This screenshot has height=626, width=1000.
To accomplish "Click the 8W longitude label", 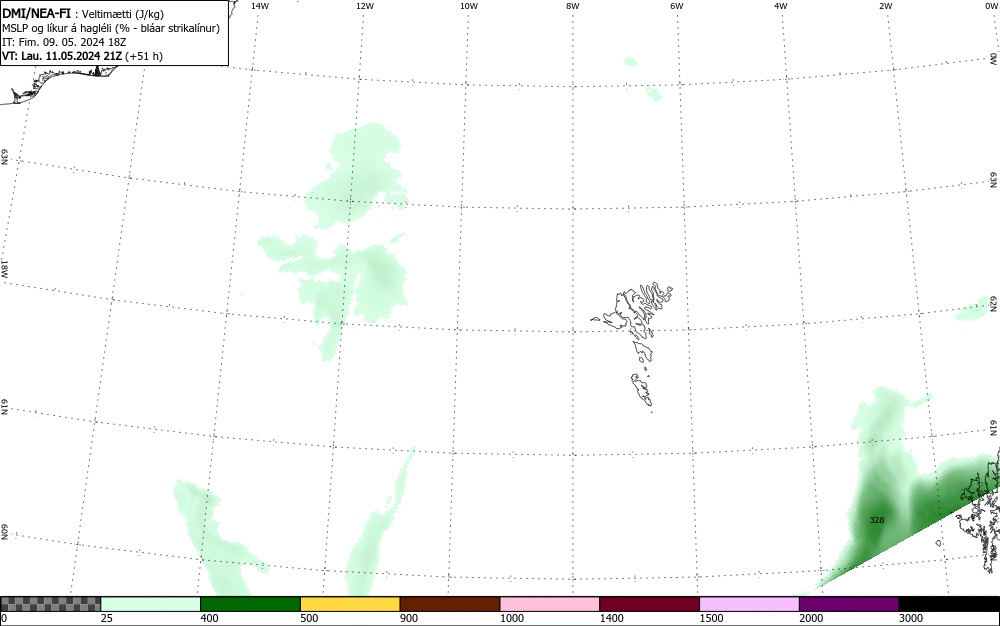I will 573,6.
